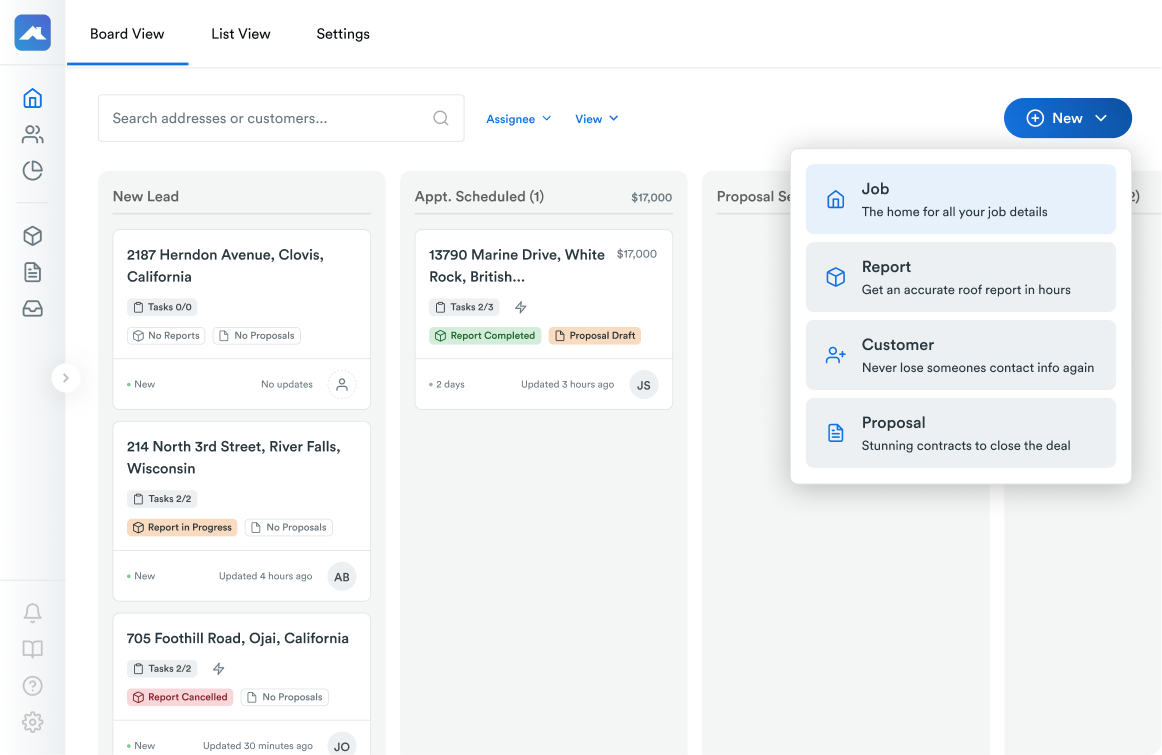Toggle the New dropdown button

pos(1067,118)
